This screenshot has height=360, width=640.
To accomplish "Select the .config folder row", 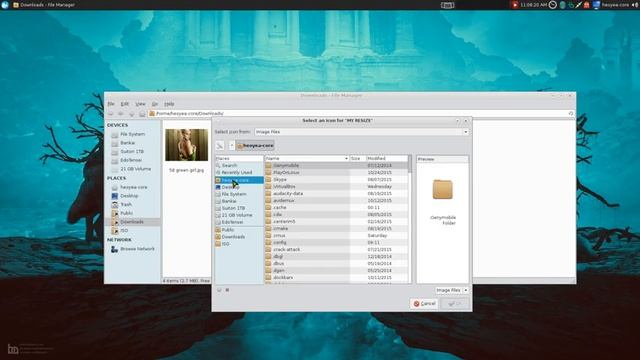I will [x=336, y=242].
